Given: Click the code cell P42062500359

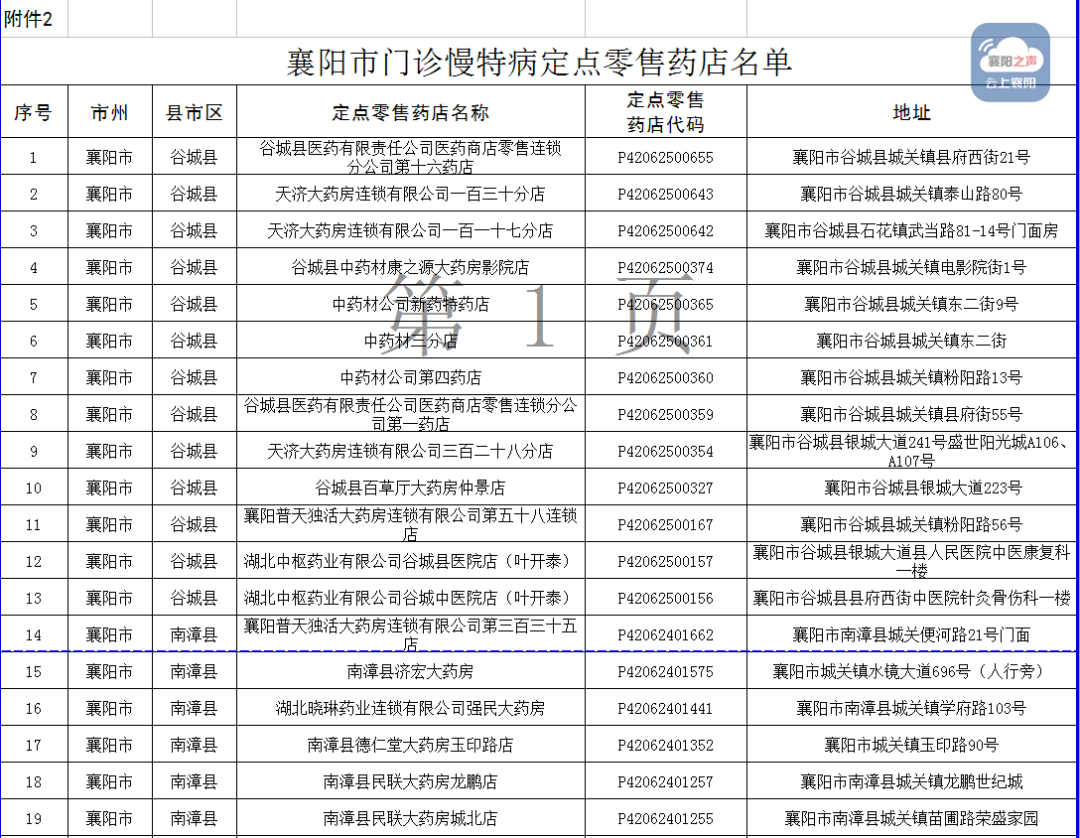Looking at the screenshot, I should (x=665, y=415).
